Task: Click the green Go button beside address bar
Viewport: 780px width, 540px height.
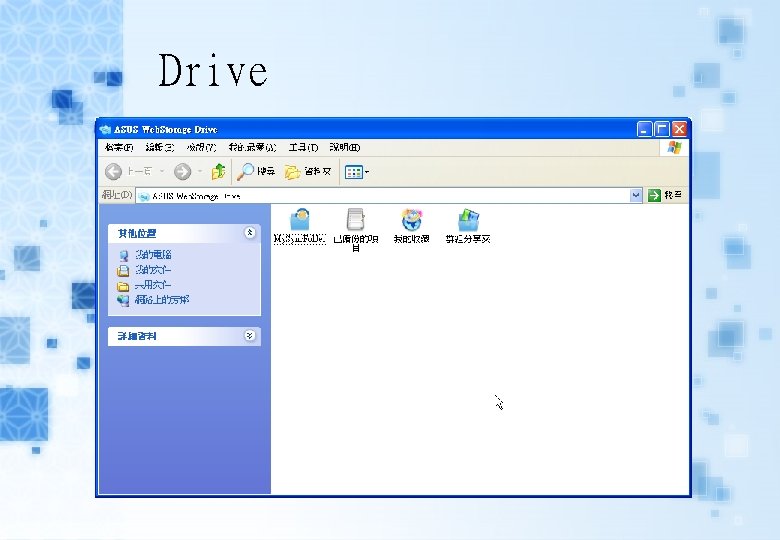Action: 665,195
